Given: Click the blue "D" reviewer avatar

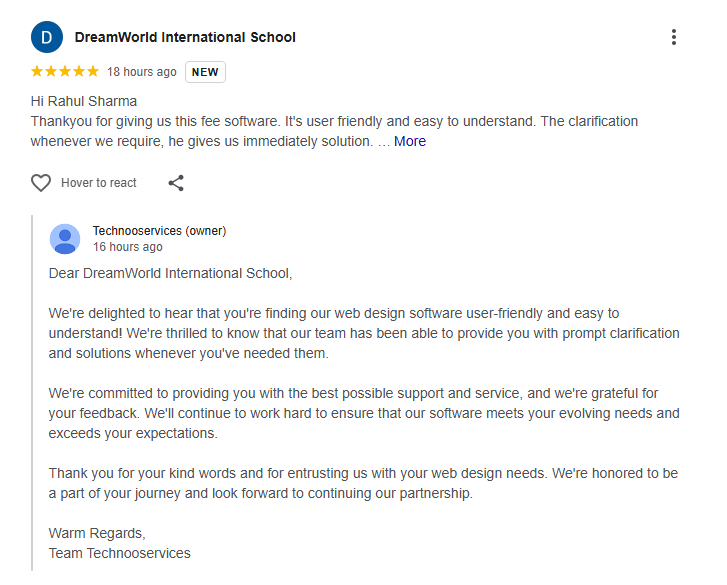Looking at the screenshot, I should click(46, 38).
